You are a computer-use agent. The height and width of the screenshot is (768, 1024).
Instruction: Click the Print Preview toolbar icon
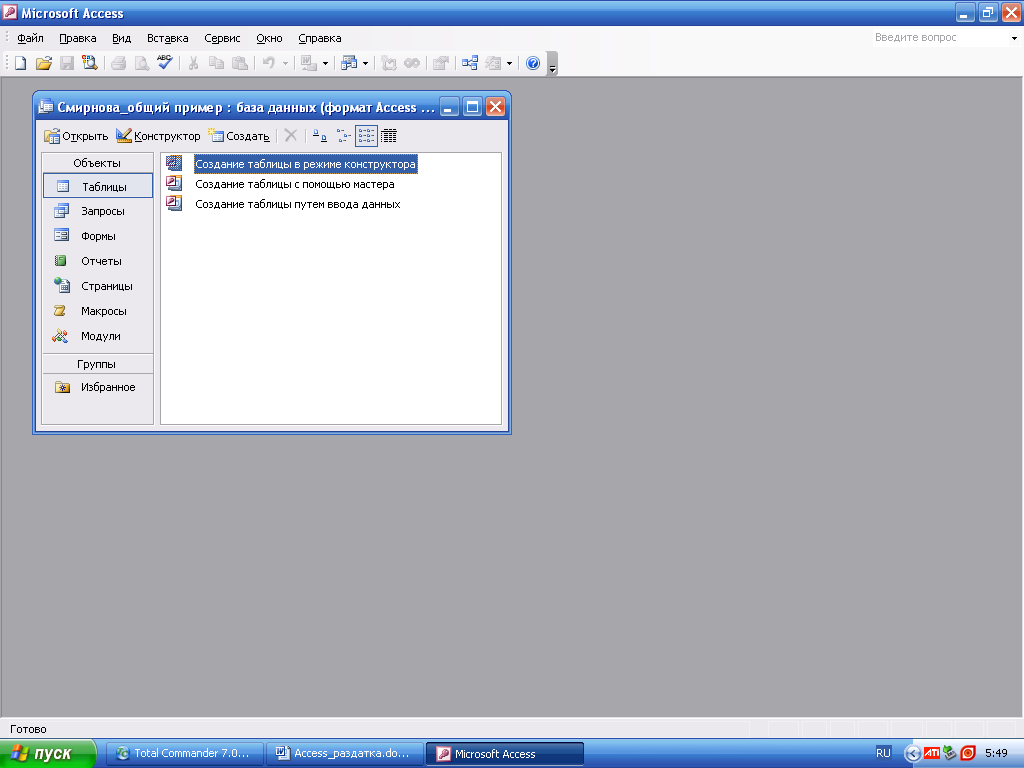point(142,63)
